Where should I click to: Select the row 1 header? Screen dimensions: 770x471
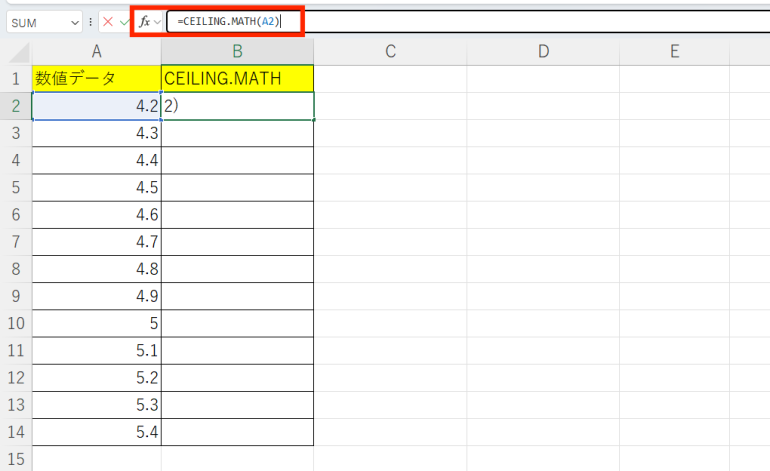pyautogui.click(x=16, y=79)
